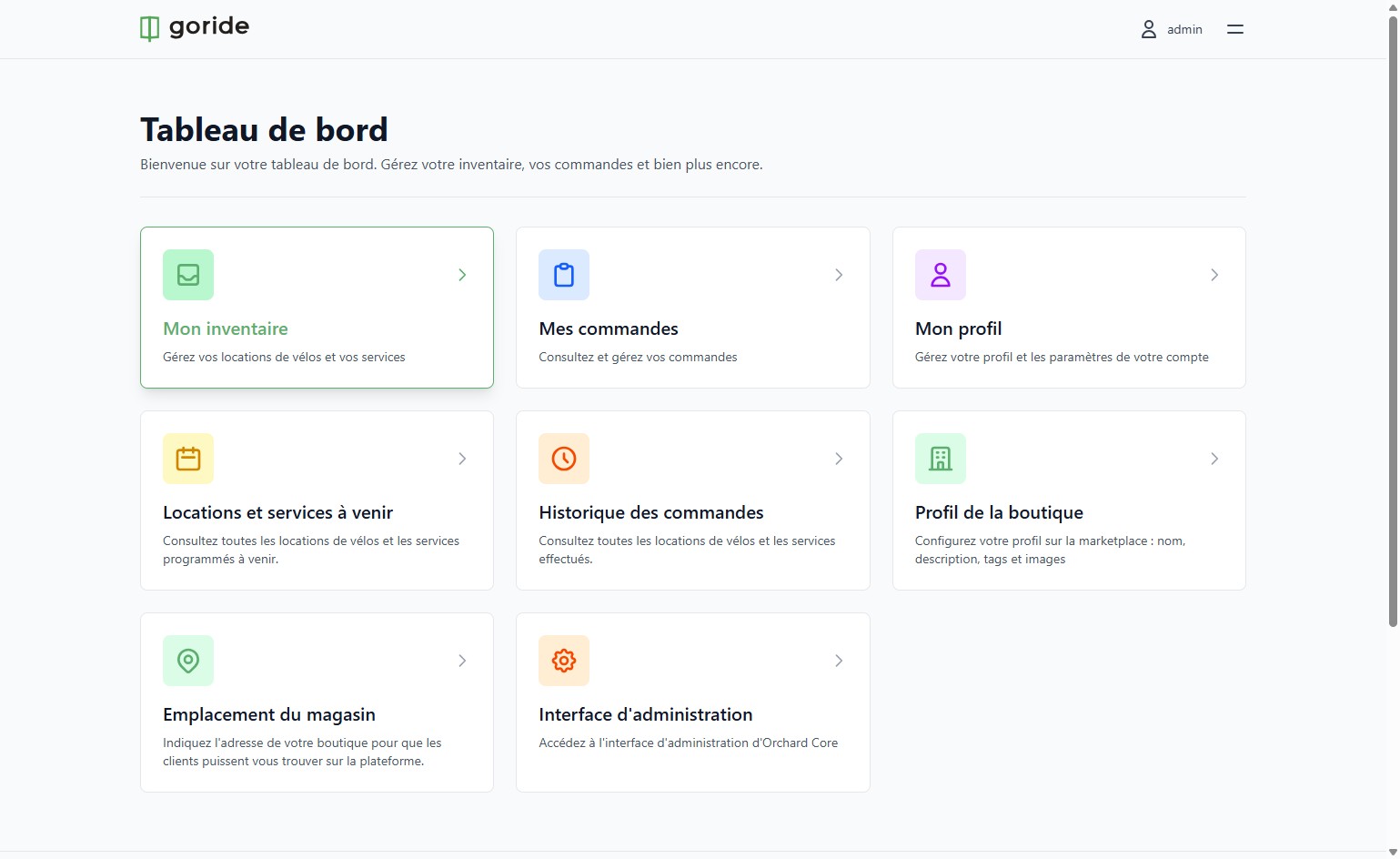Open the Locations et services à venir link

(x=277, y=512)
